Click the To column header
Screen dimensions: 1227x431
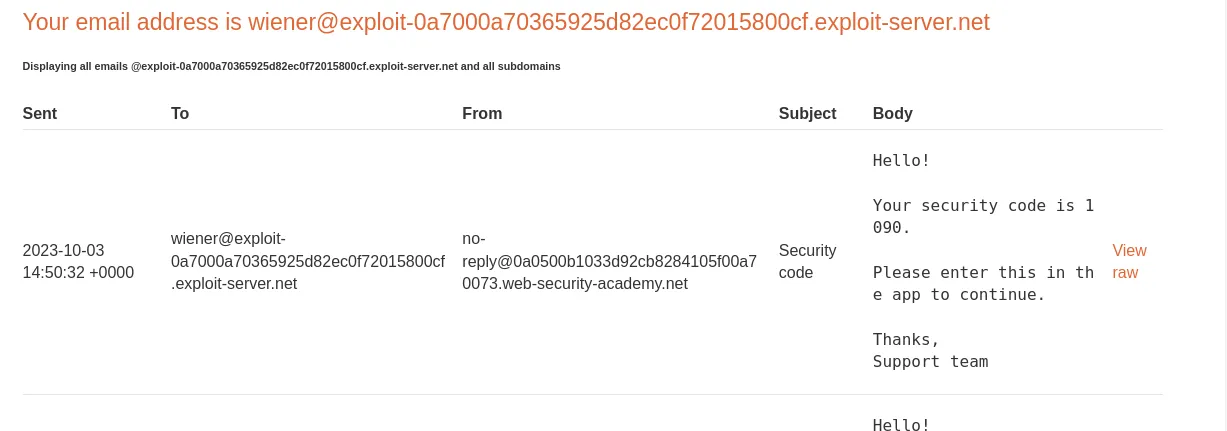(180, 114)
